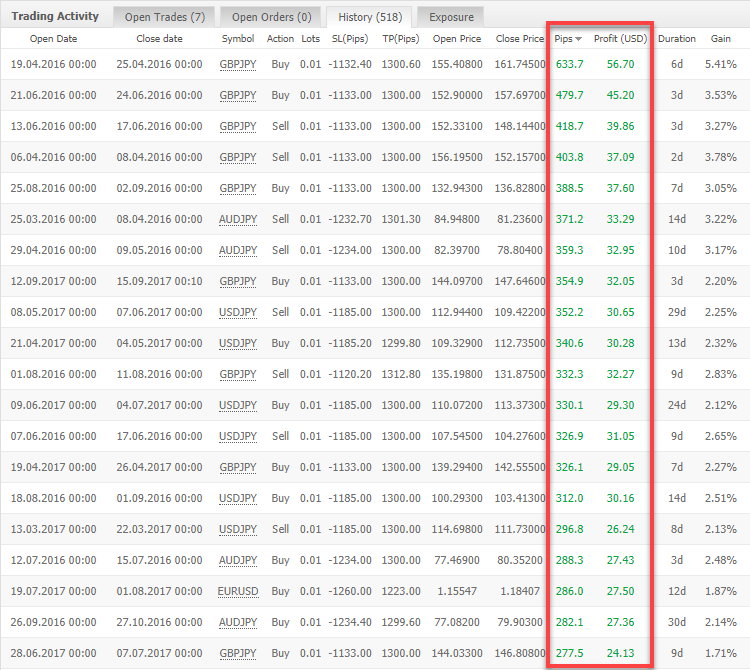Sort by Profit (USD) column header

[620, 39]
